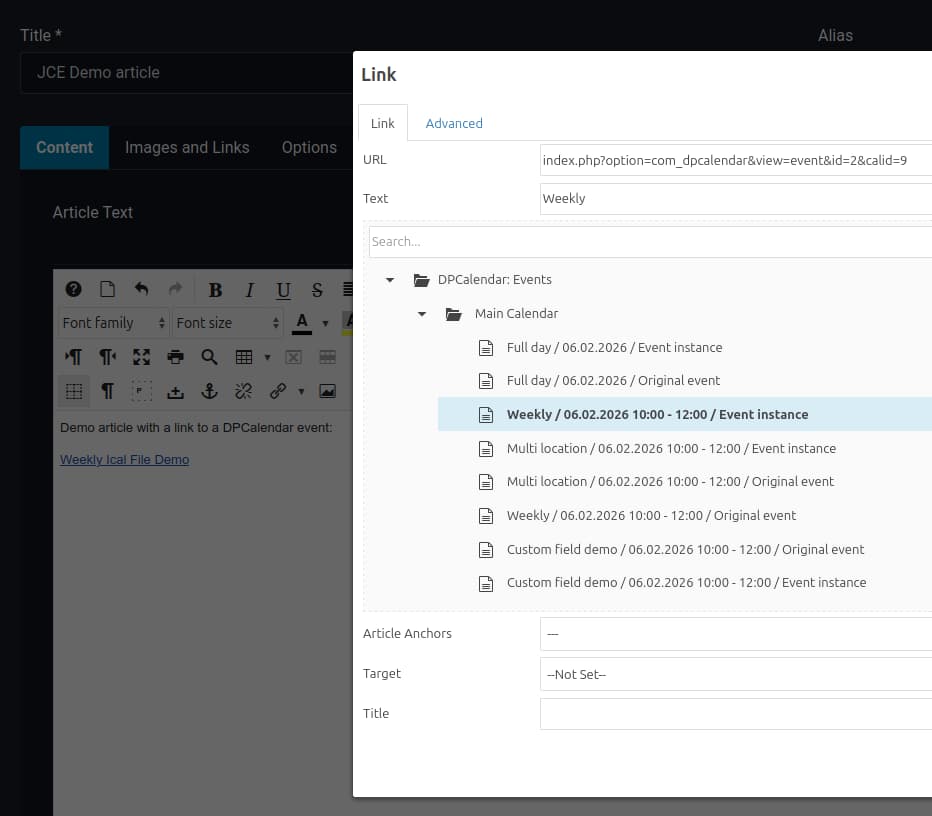This screenshot has width=932, height=816.
Task: Click the text color A swatch
Action: [x=301, y=323]
